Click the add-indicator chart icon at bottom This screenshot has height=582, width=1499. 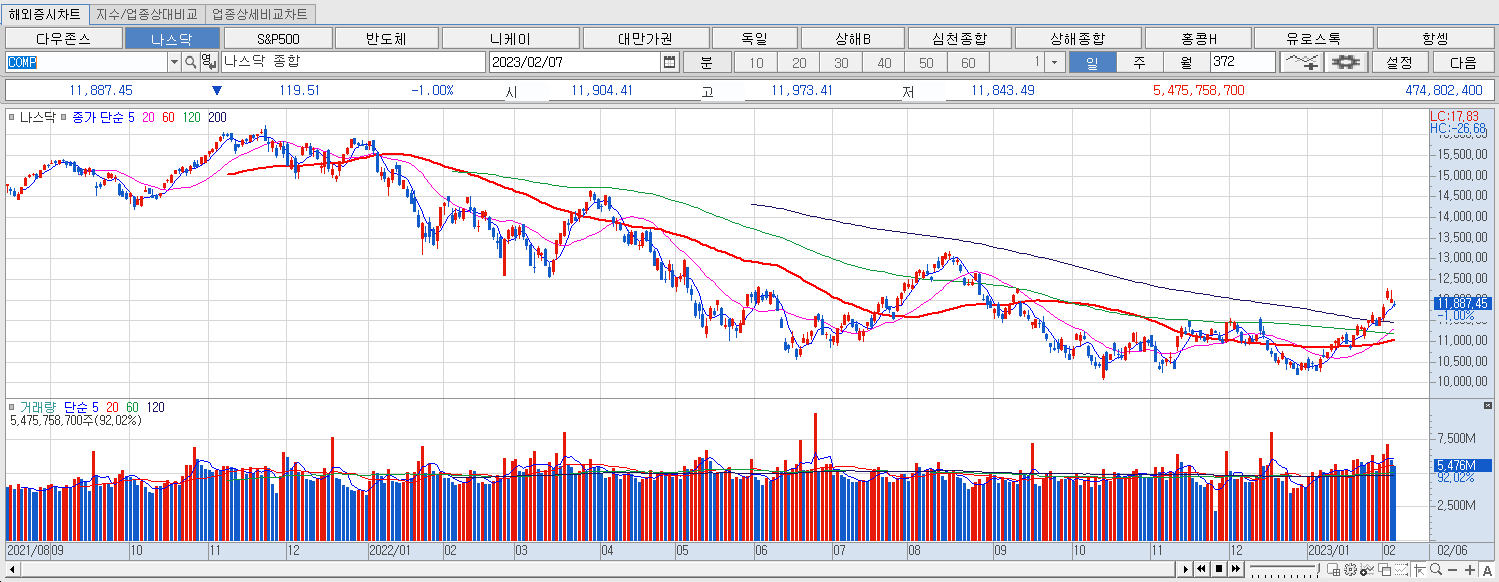point(1367,570)
